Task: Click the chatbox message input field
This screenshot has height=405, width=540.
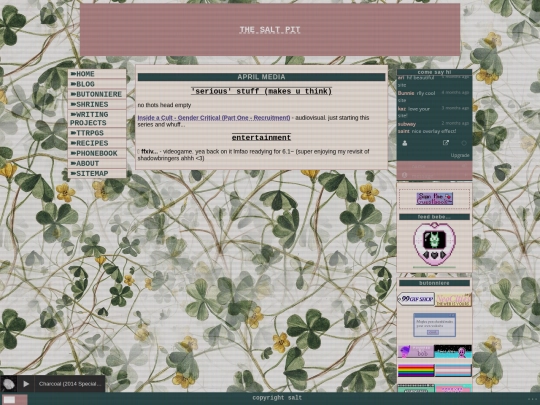Action: 434,175
